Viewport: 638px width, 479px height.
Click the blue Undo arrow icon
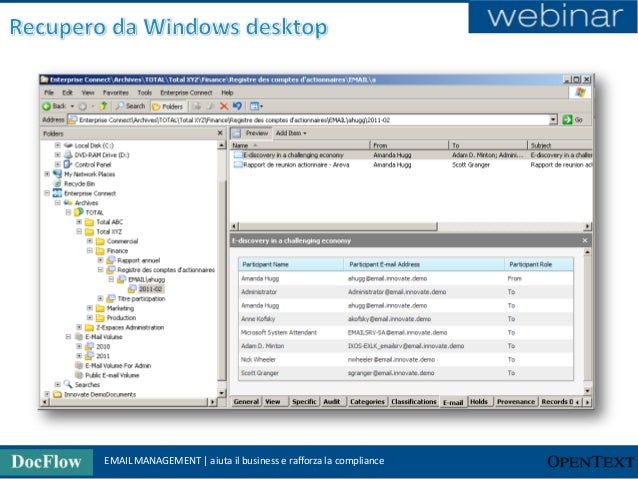[x=237, y=106]
